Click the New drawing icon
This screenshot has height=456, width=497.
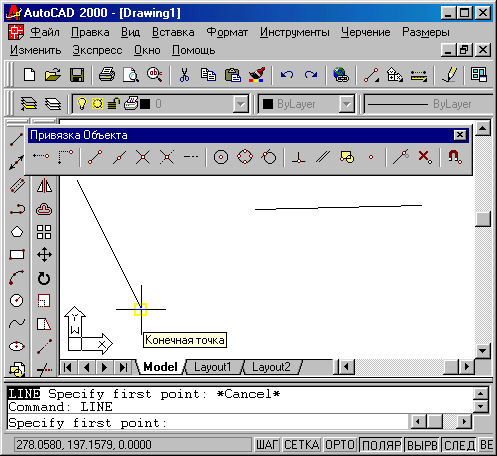(29, 75)
